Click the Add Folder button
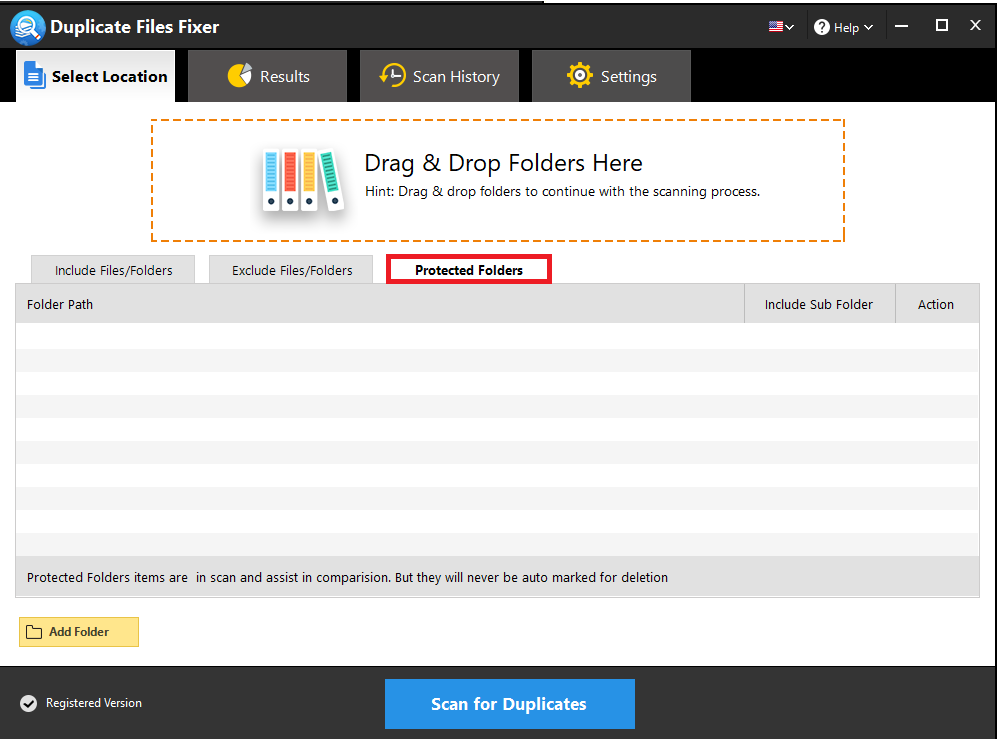Viewport: 998px width, 739px height. 79,632
